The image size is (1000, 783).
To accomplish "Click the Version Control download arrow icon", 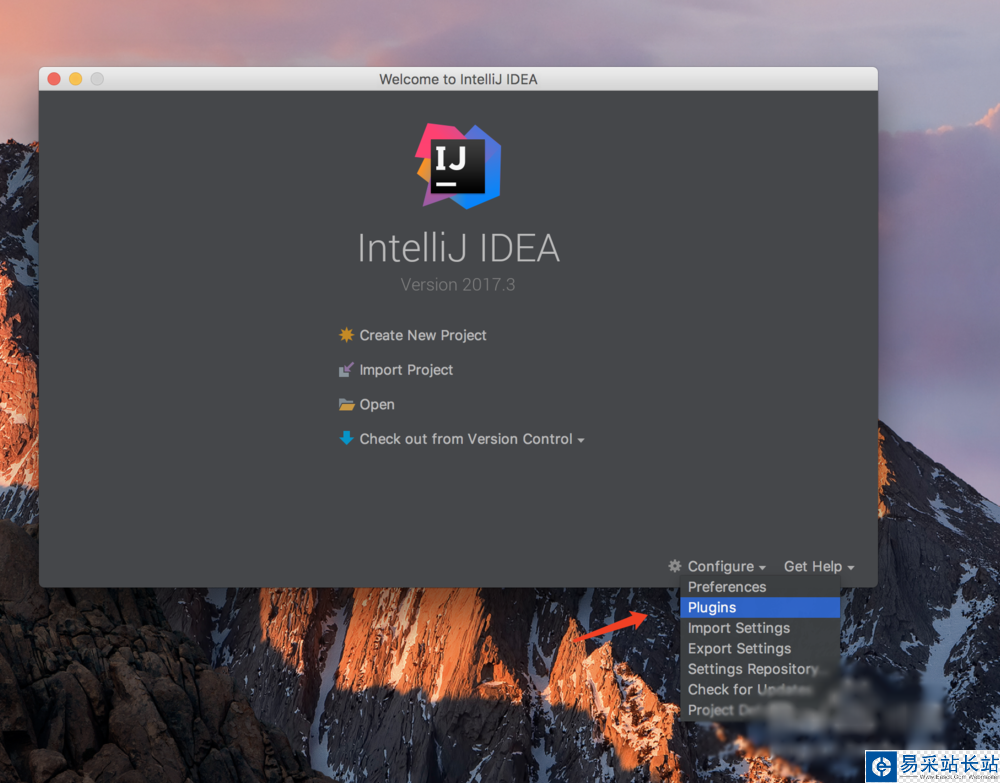I will [x=346, y=438].
